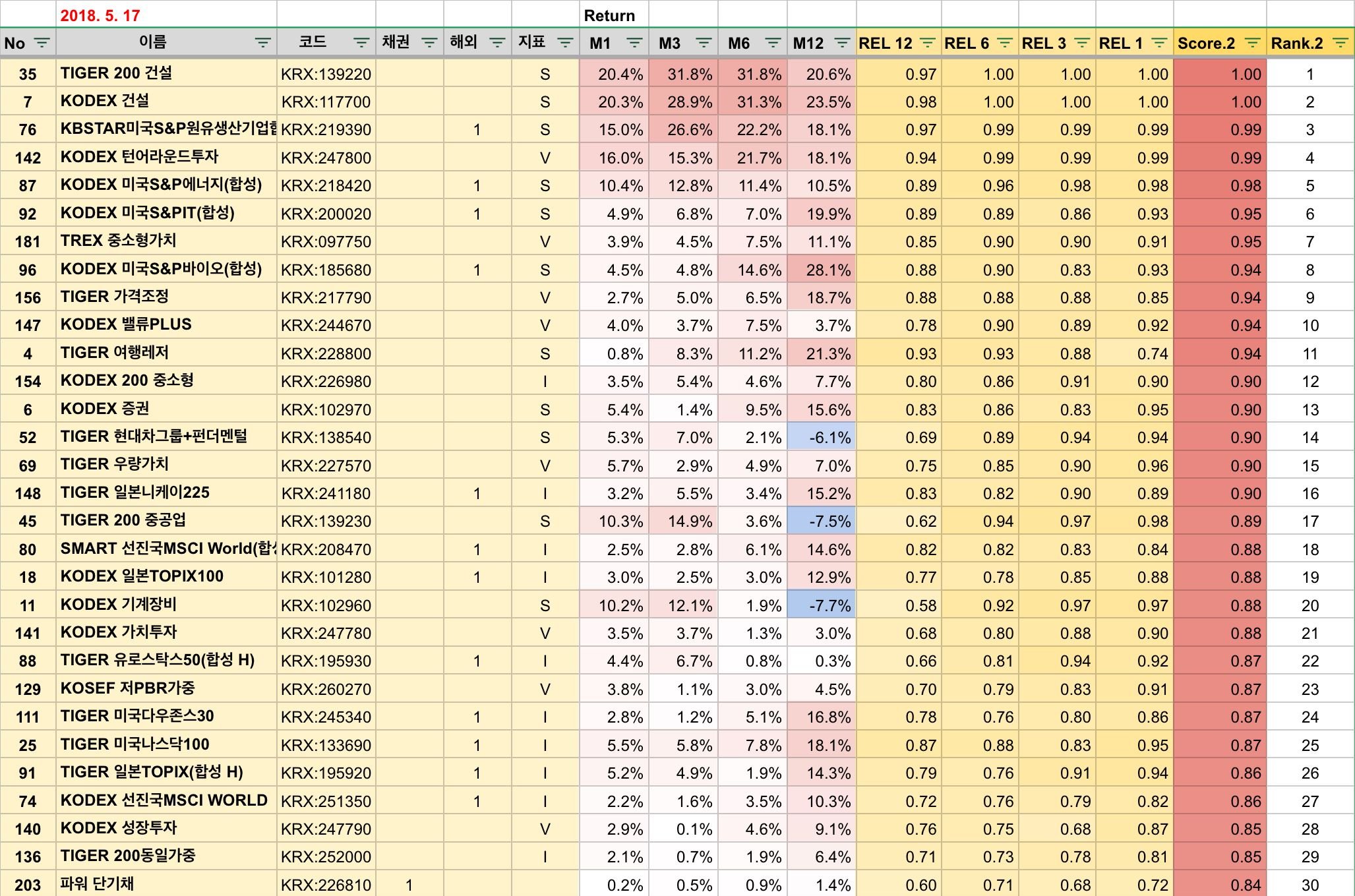Click the KODEX 일본TOPIX100 cell

166,577
